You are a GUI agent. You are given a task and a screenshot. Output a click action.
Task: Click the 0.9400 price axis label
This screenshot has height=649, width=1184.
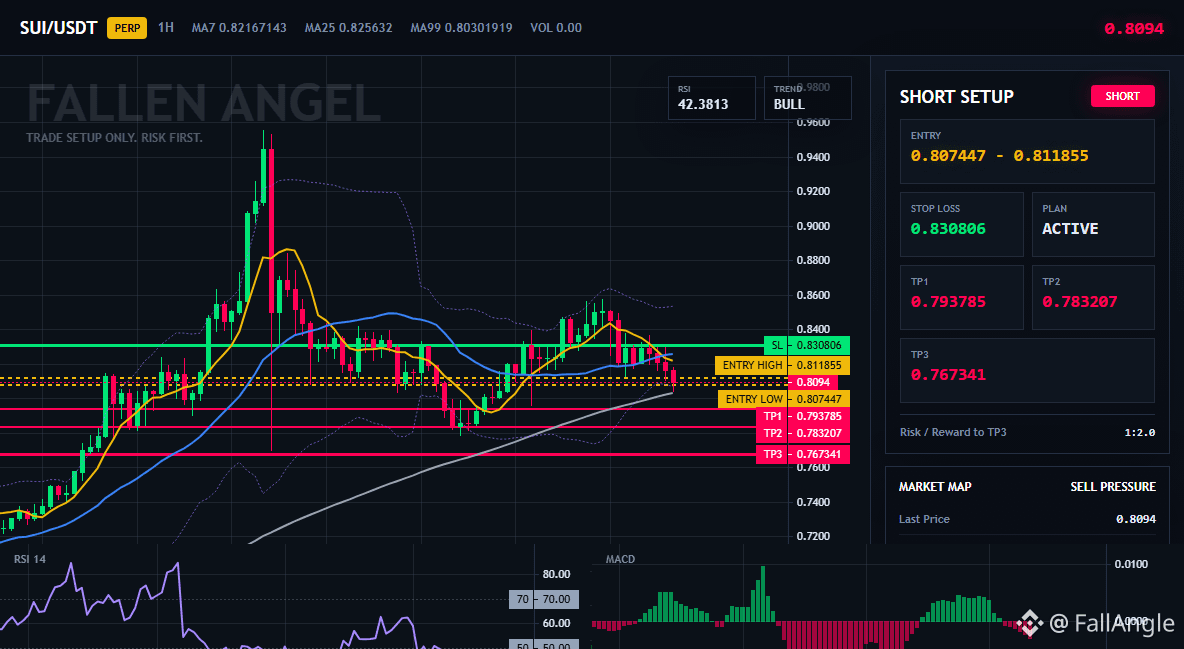tap(813, 157)
